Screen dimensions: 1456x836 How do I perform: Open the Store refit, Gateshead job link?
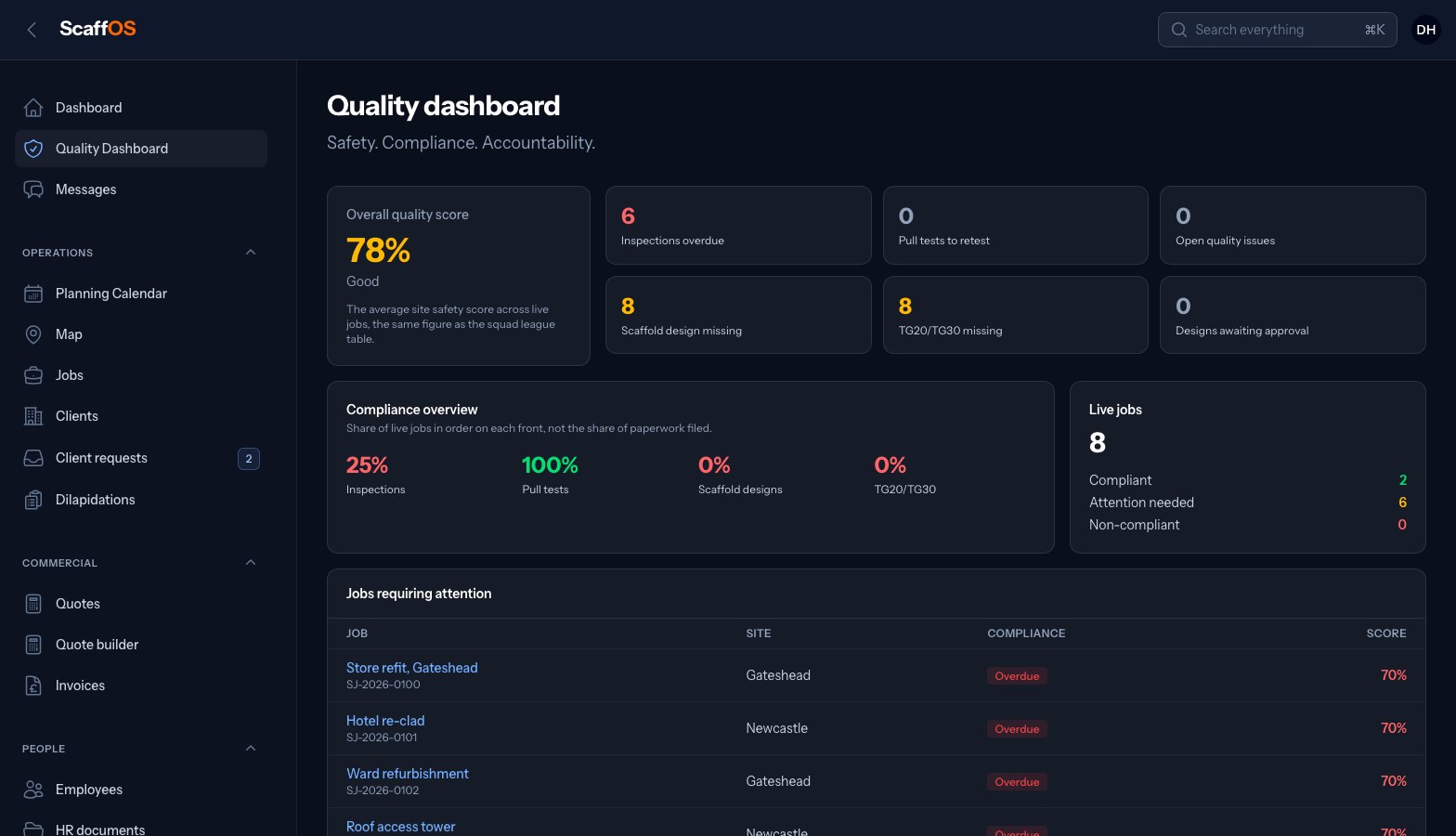[412, 668]
